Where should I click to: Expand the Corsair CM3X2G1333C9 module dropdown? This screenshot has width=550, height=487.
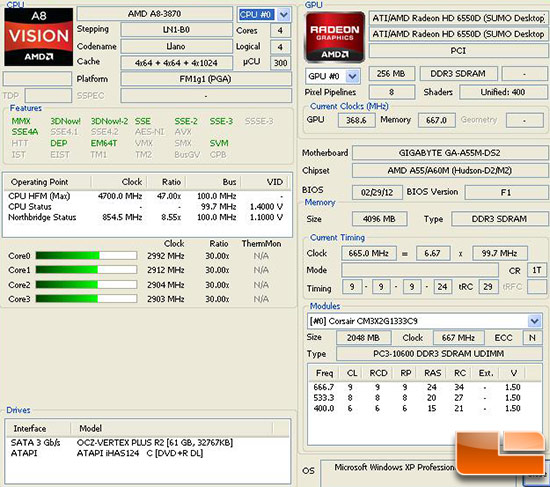click(x=534, y=321)
